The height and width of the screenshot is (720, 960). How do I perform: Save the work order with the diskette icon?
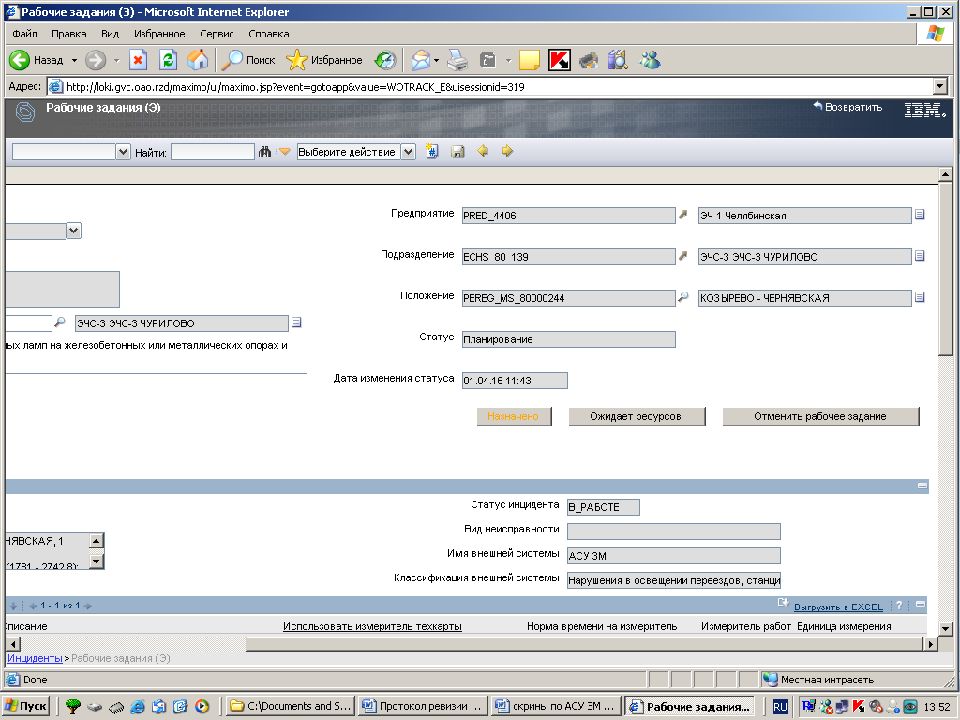[457, 151]
